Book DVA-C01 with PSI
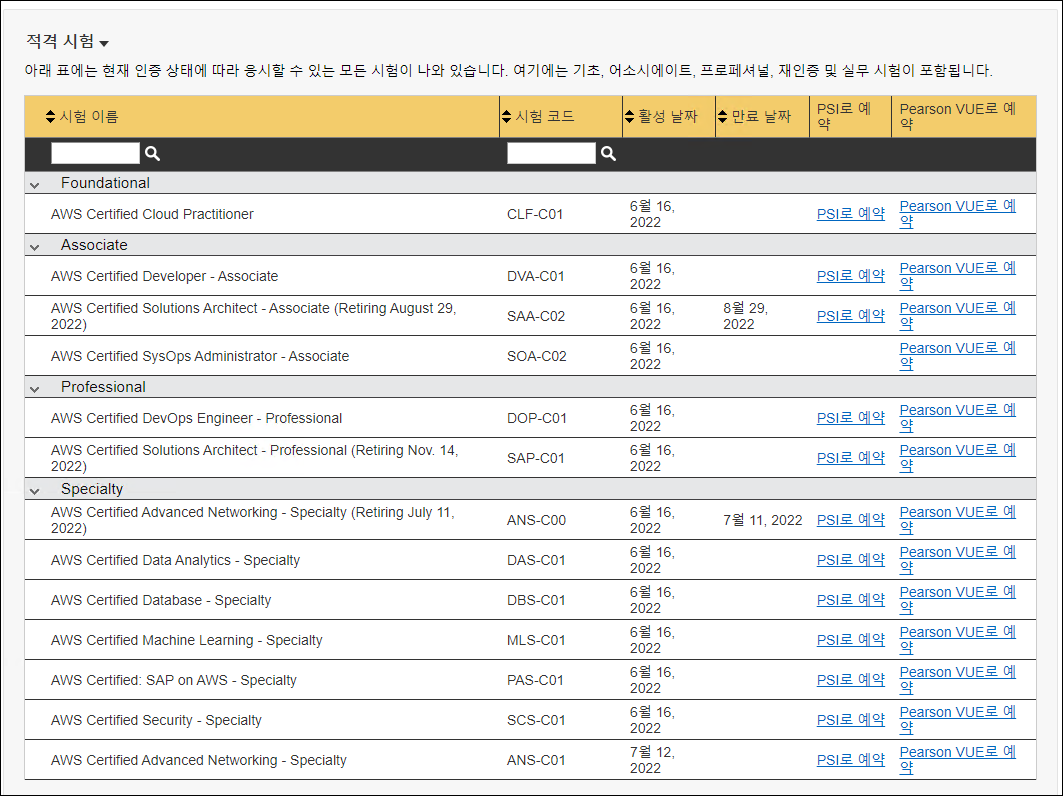Image resolution: width=1063 pixels, height=796 pixels. tap(851, 276)
